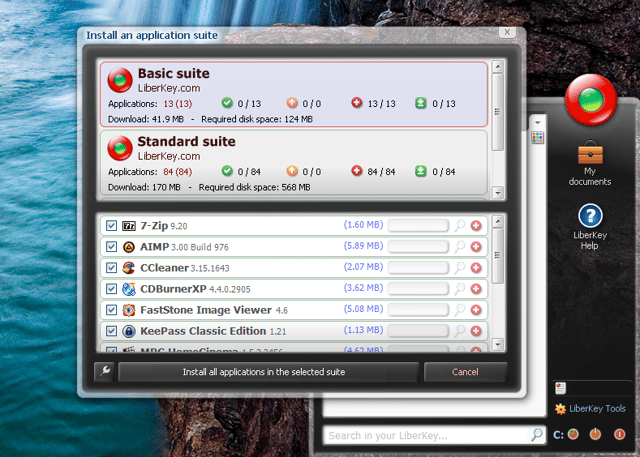Uncheck the KeePass Classic Edition checkbox
This screenshot has height=457, width=640.
(111, 331)
